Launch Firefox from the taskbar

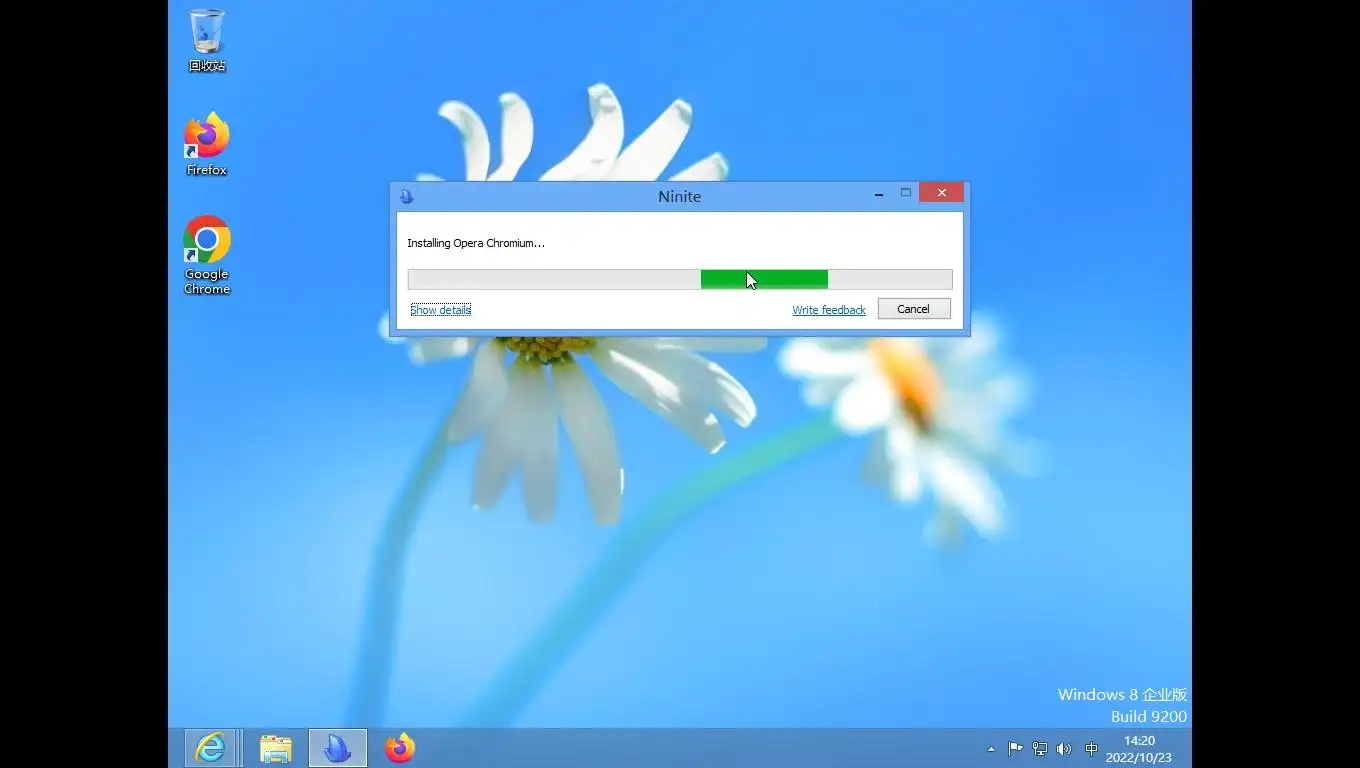pyautogui.click(x=400, y=748)
